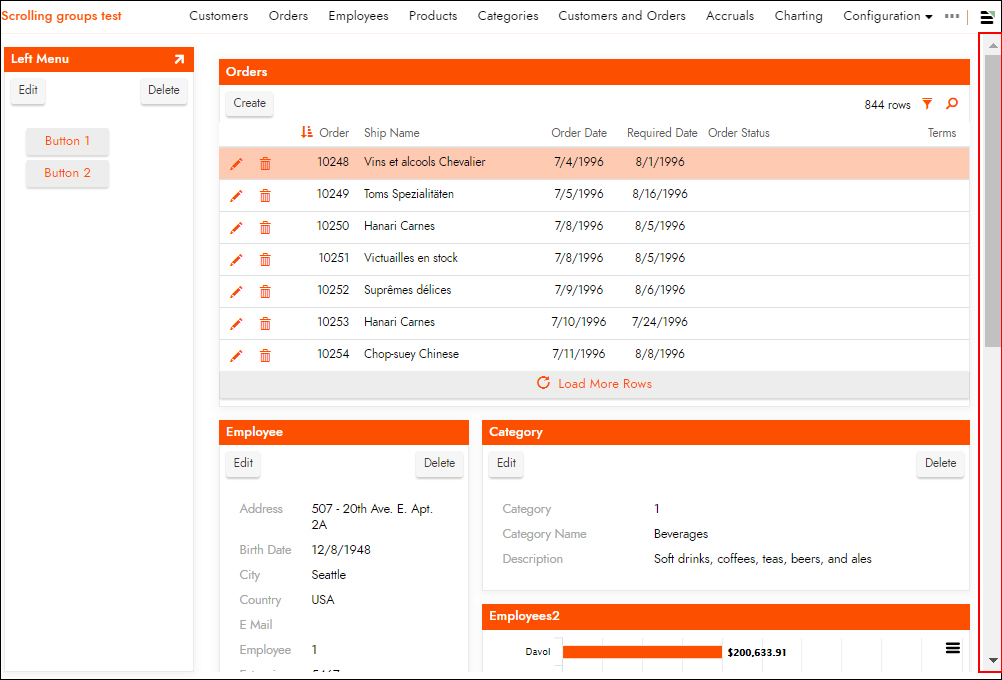Delete order 10250 using its trash icon

pos(265,227)
